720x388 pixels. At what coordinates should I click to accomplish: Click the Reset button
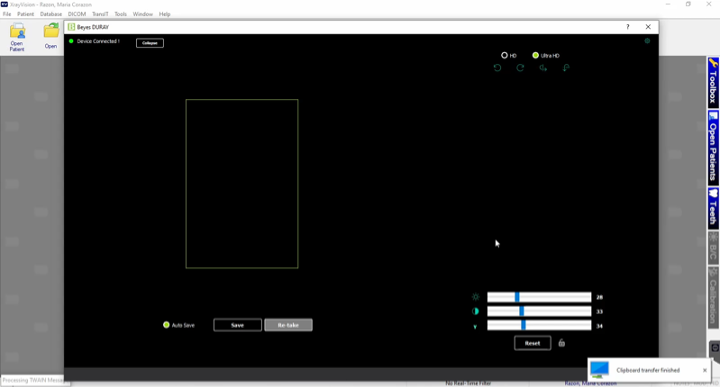[x=533, y=343]
